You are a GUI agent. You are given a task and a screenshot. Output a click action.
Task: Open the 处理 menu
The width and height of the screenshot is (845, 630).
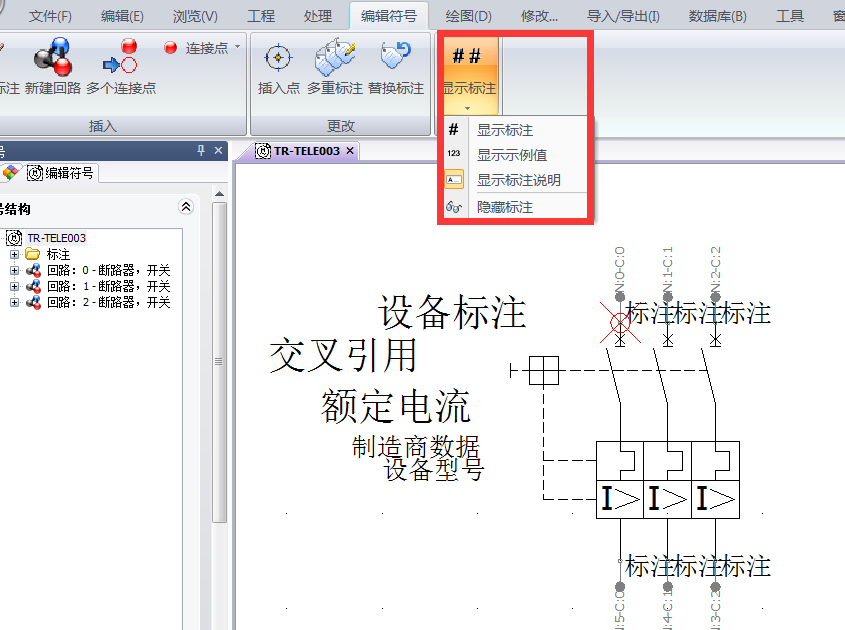coord(317,16)
